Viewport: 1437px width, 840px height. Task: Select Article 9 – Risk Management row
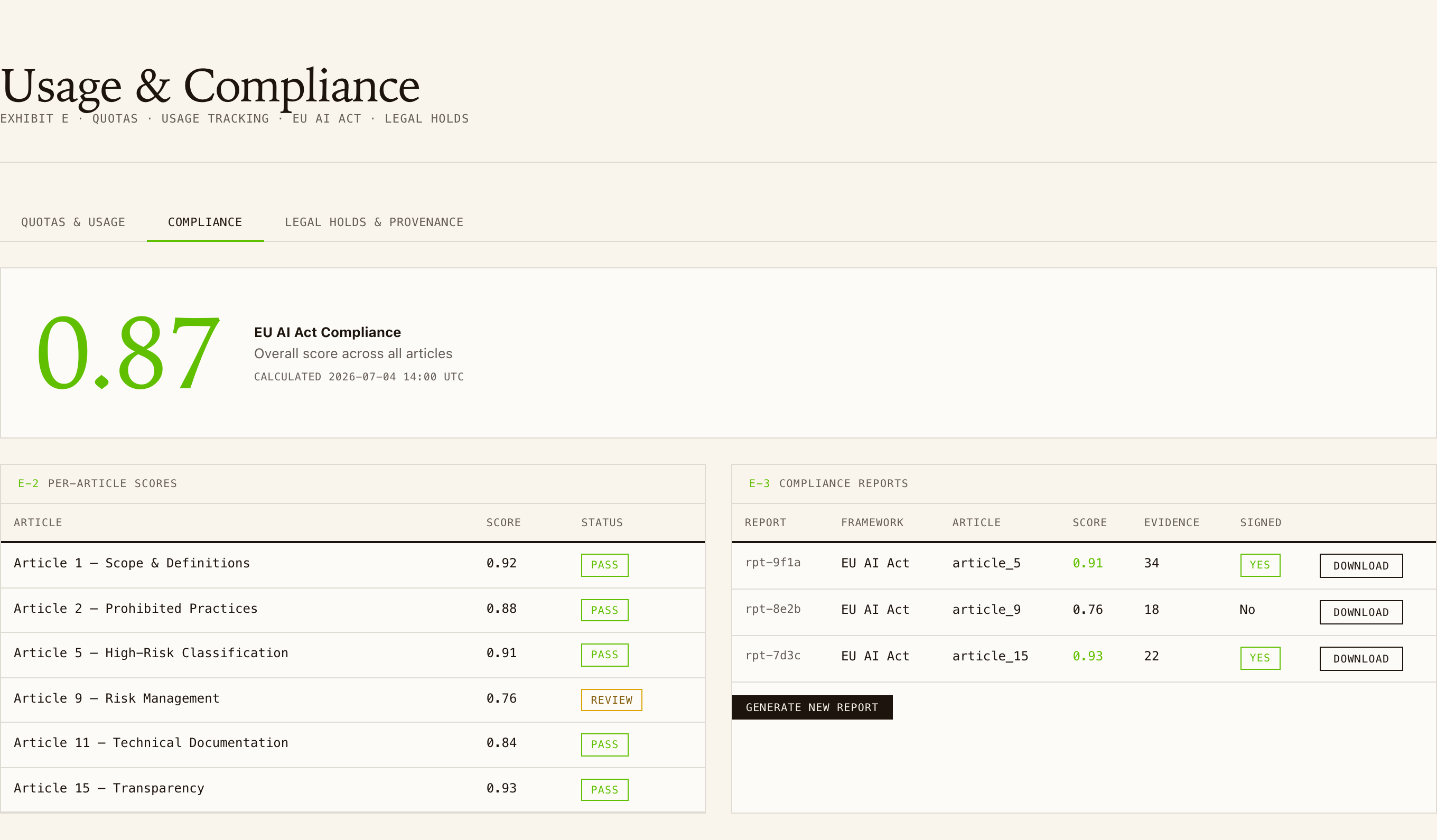point(352,699)
